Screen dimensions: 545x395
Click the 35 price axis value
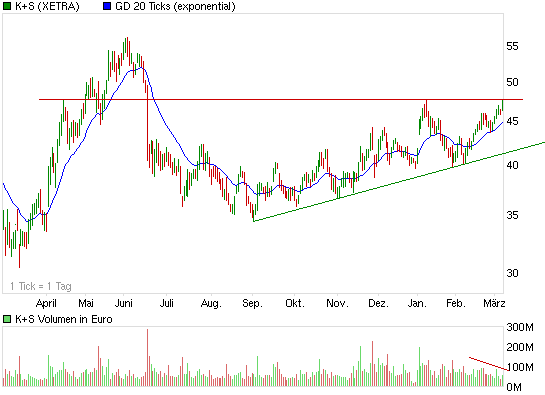pyautogui.click(x=512, y=215)
